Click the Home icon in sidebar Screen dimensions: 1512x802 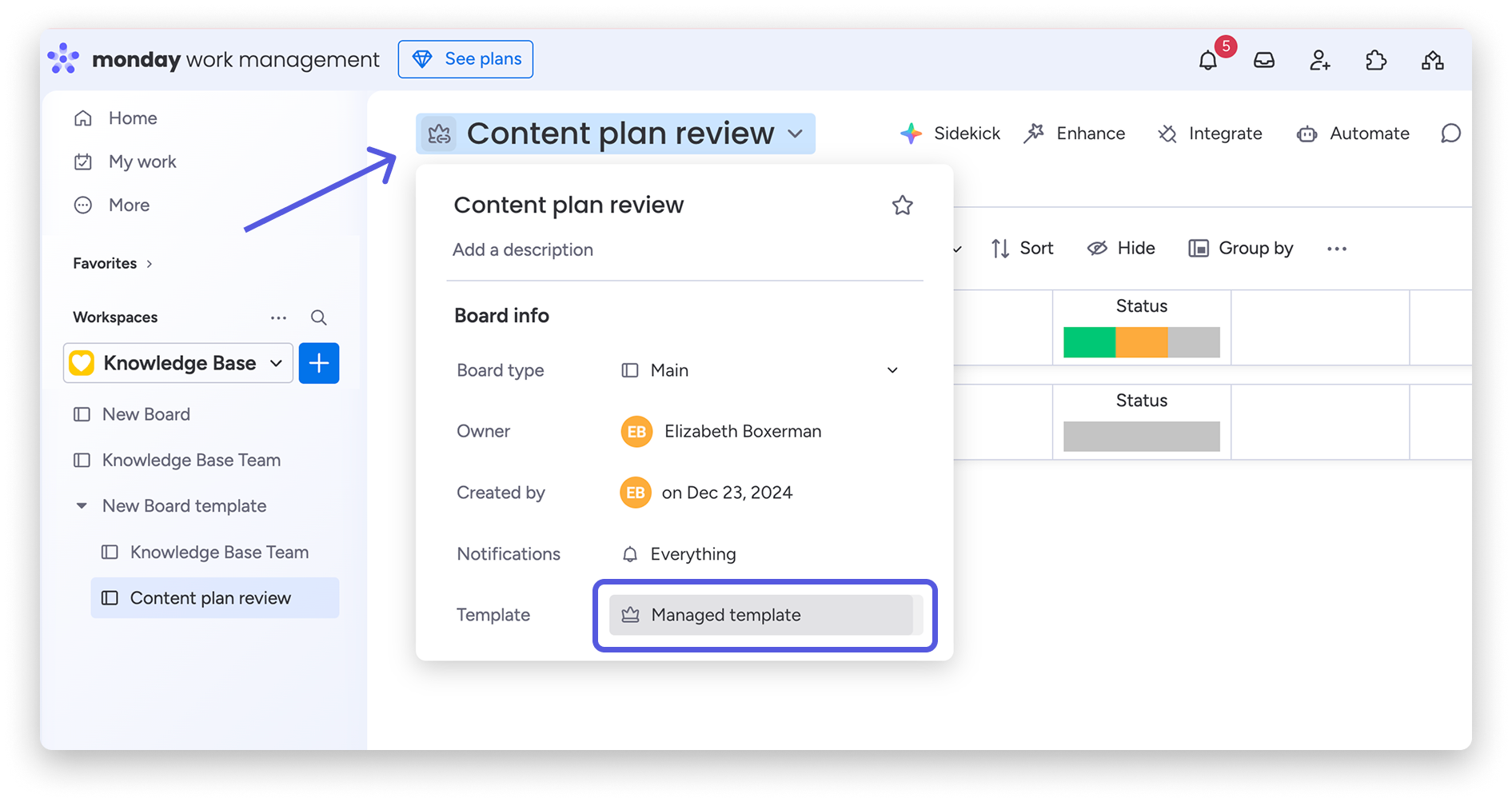point(83,118)
